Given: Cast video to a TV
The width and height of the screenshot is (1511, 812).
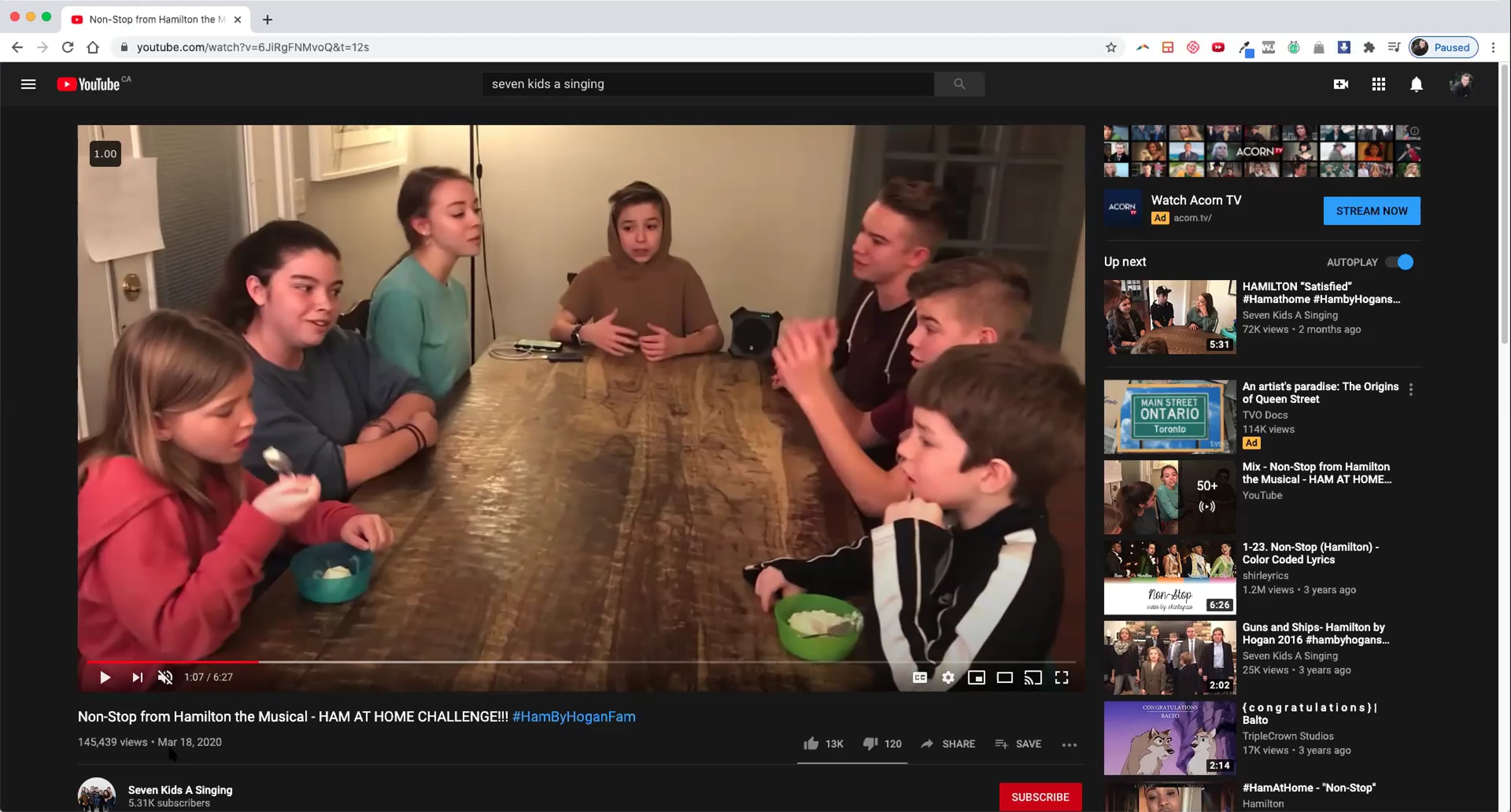Looking at the screenshot, I should (x=1033, y=677).
